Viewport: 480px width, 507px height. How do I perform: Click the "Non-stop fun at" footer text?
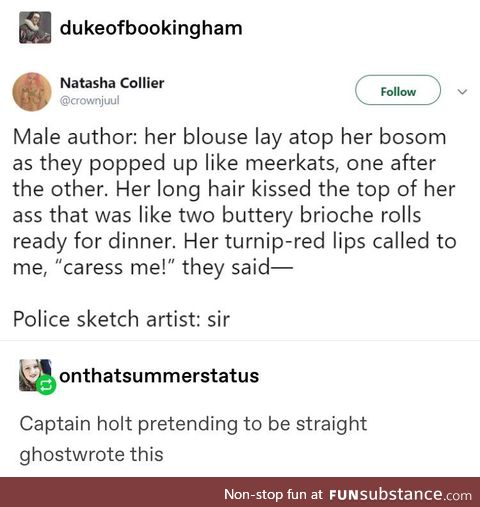[273, 494]
